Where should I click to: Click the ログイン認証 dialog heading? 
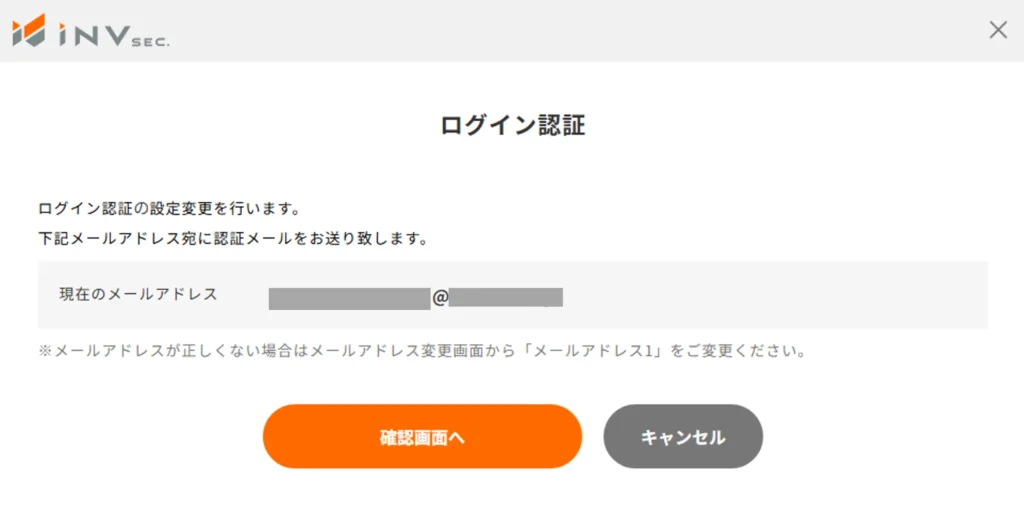(512, 125)
